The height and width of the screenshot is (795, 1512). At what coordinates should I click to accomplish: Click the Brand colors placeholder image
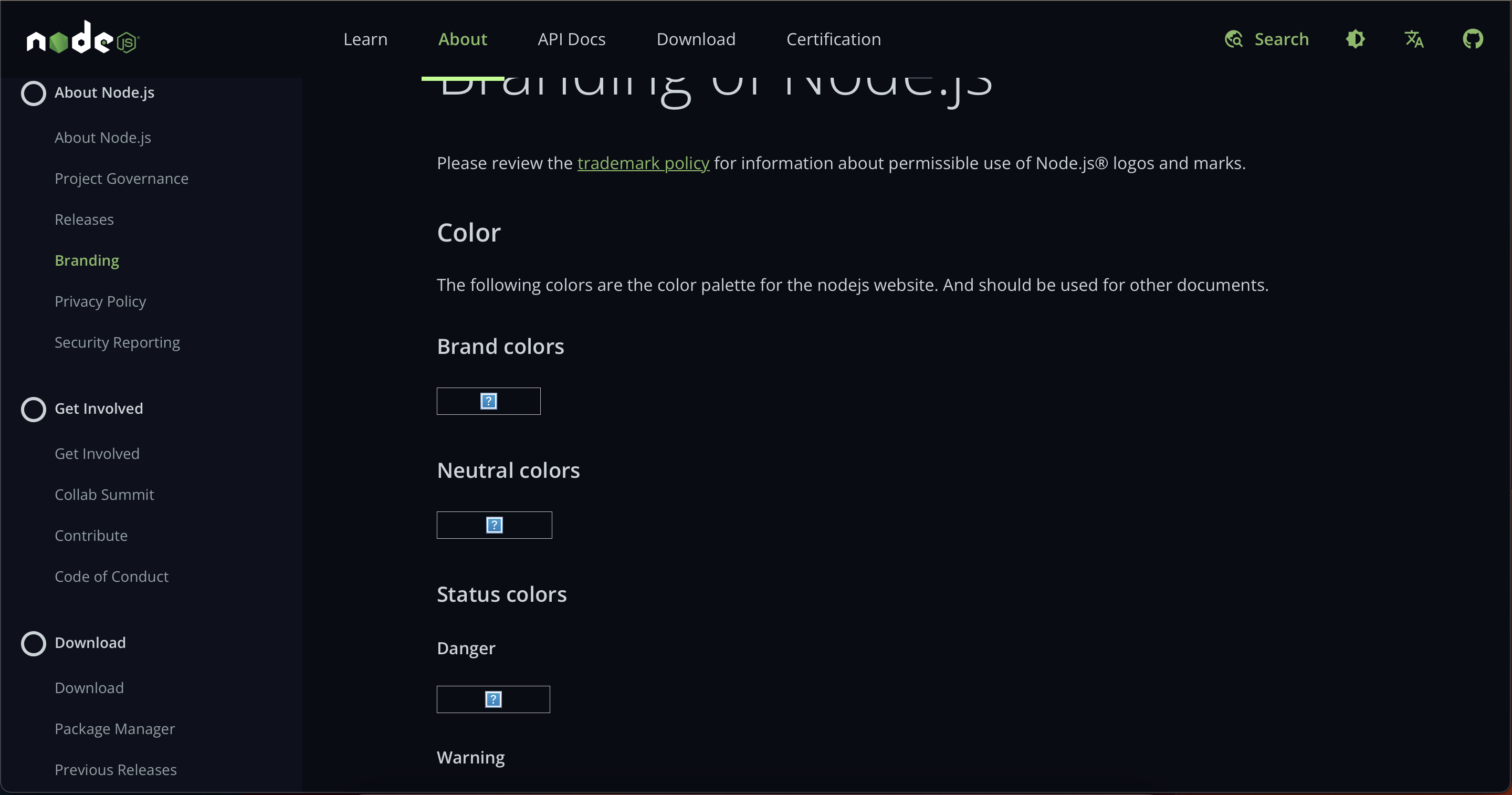(x=488, y=401)
